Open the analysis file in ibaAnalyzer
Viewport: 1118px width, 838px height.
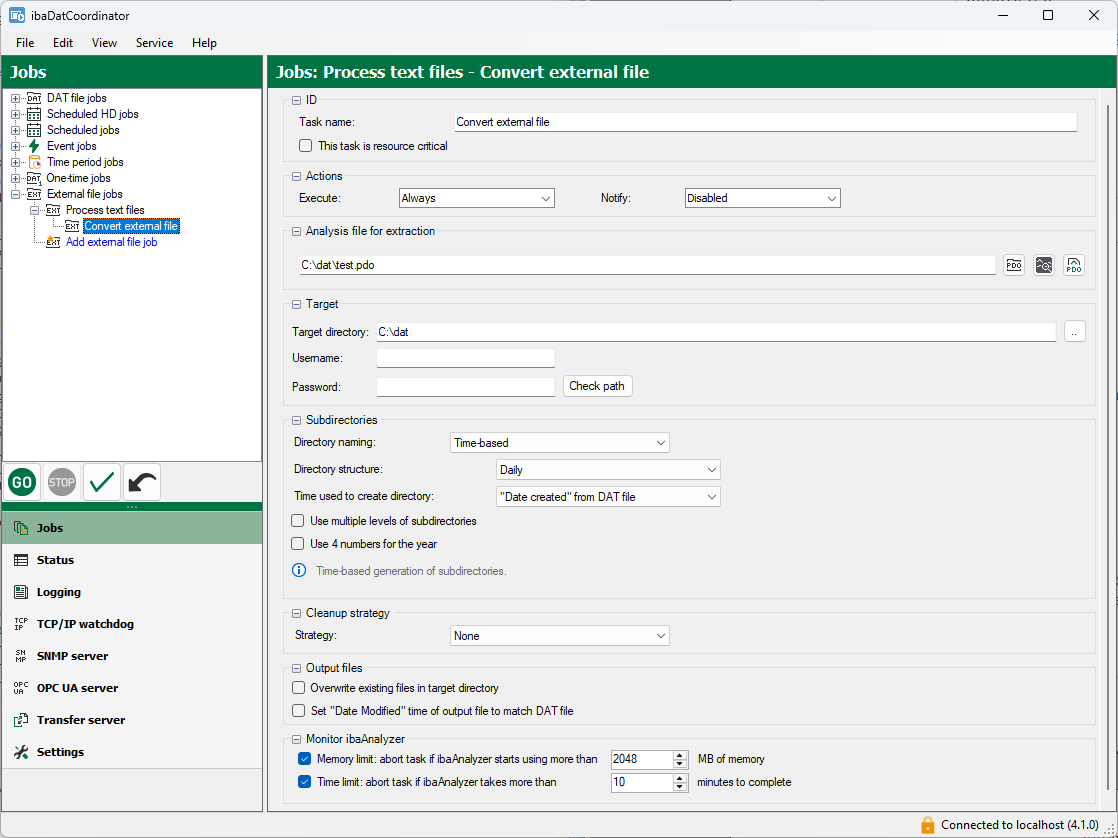[1044, 265]
